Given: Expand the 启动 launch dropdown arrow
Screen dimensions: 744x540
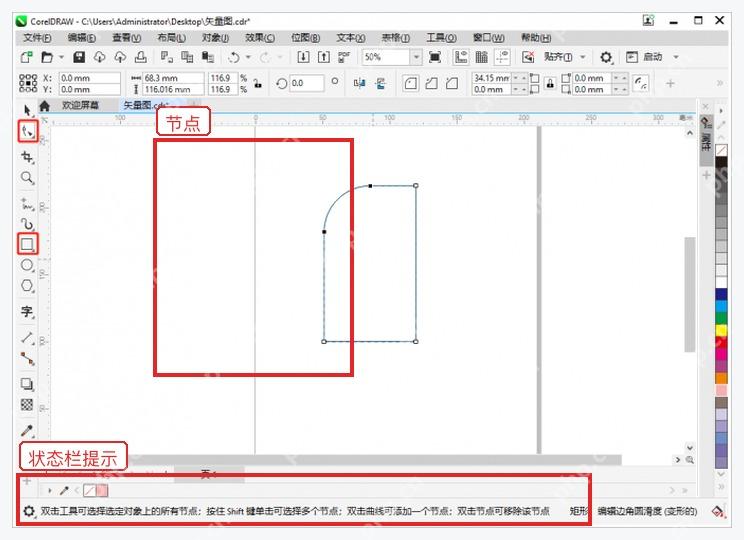Looking at the screenshot, I should 676,57.
